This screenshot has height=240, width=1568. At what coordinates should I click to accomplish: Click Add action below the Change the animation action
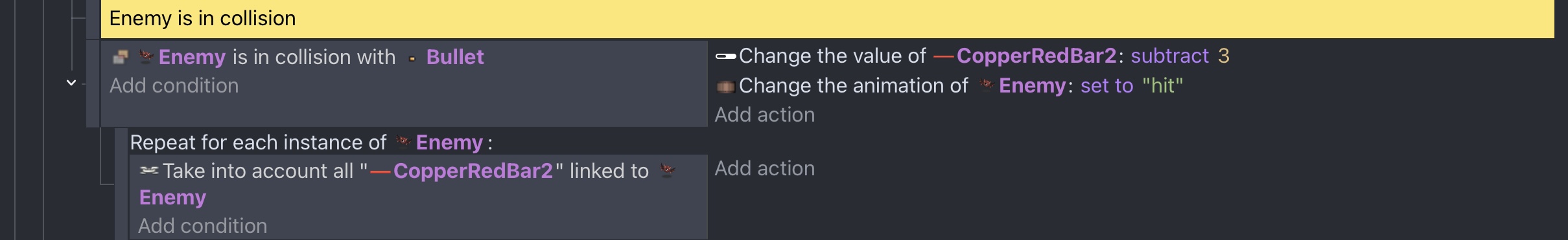[x=764, y=115]
